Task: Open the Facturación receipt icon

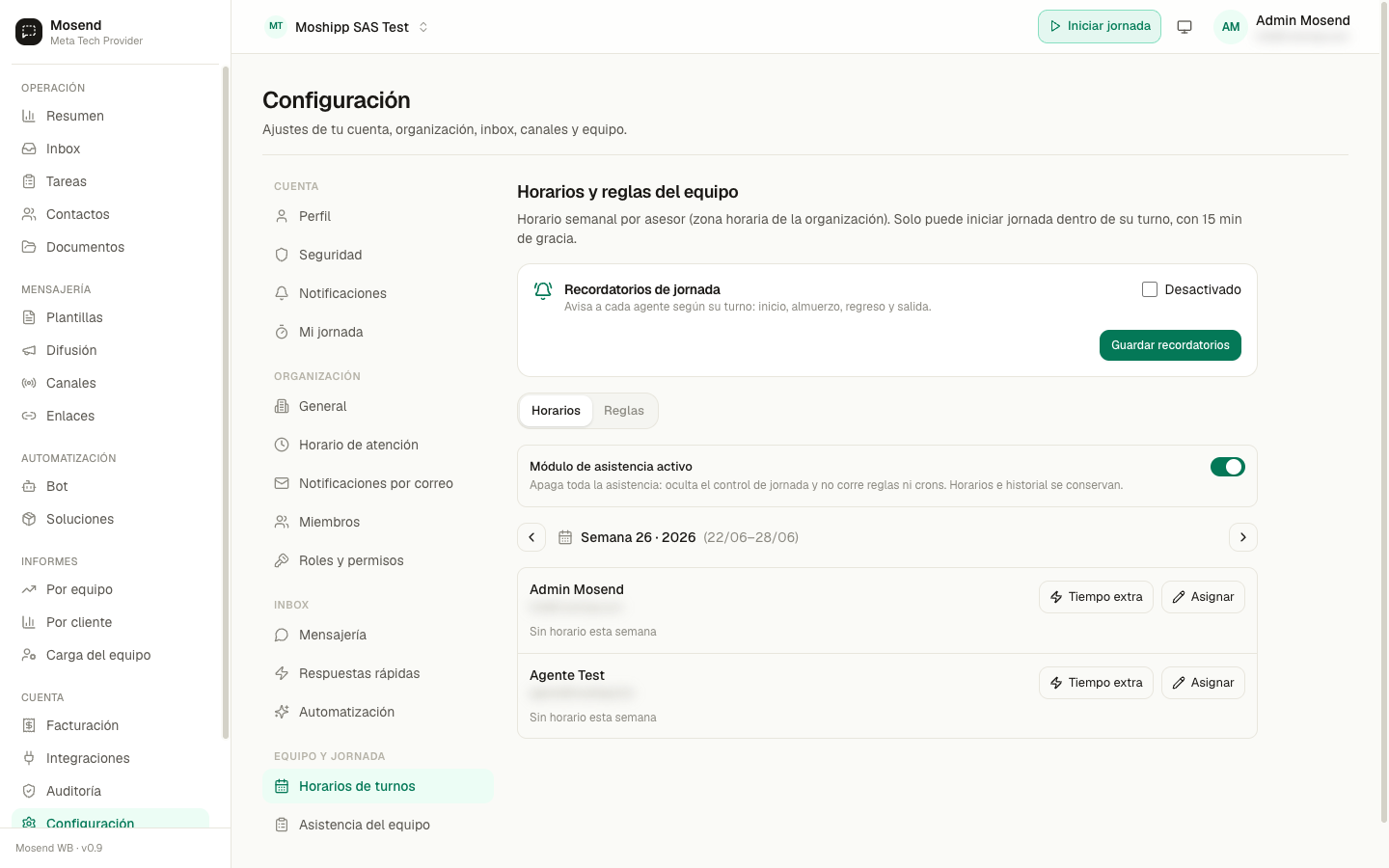Action: pyautogui.click(x=29, y=725)
